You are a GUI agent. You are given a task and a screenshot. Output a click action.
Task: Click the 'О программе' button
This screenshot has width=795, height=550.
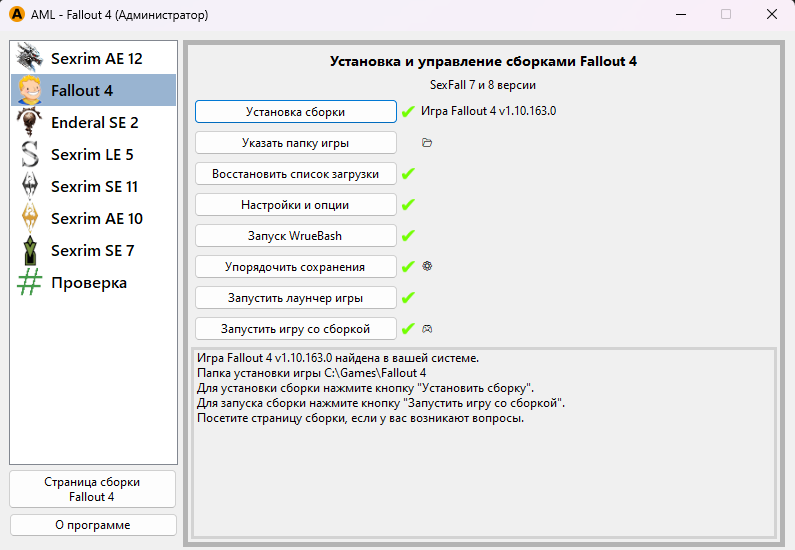click(92, 525)
